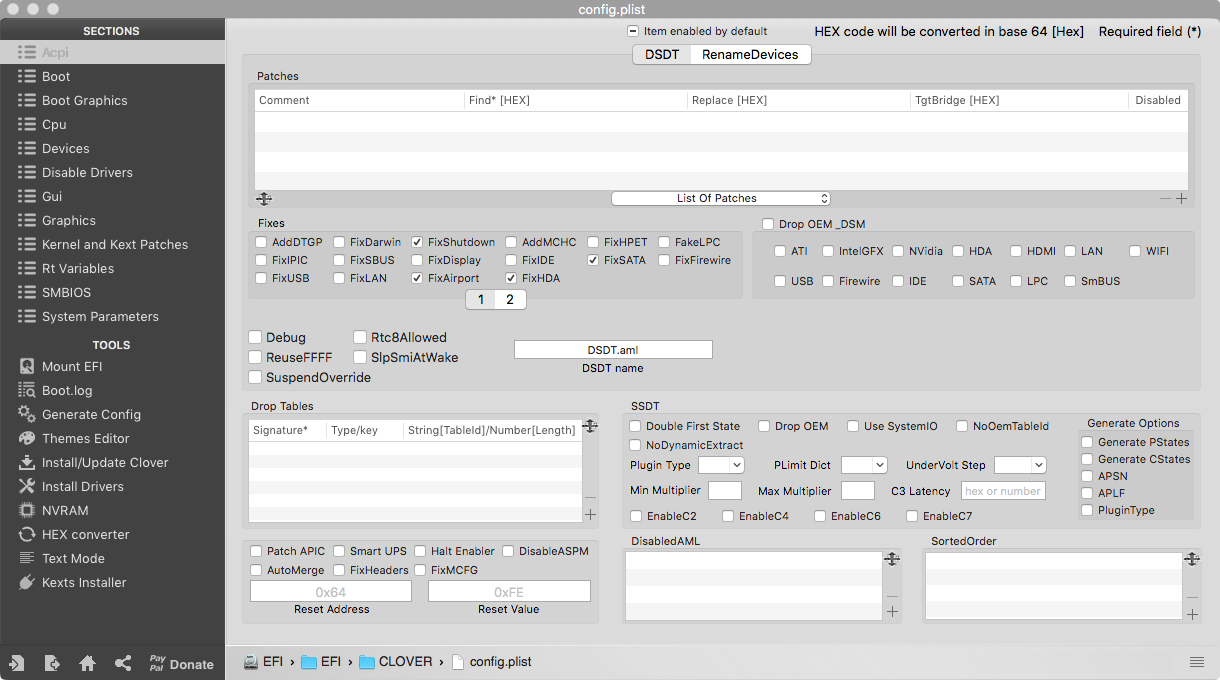Click the DSDT name input field

click(x=613, y=349)
